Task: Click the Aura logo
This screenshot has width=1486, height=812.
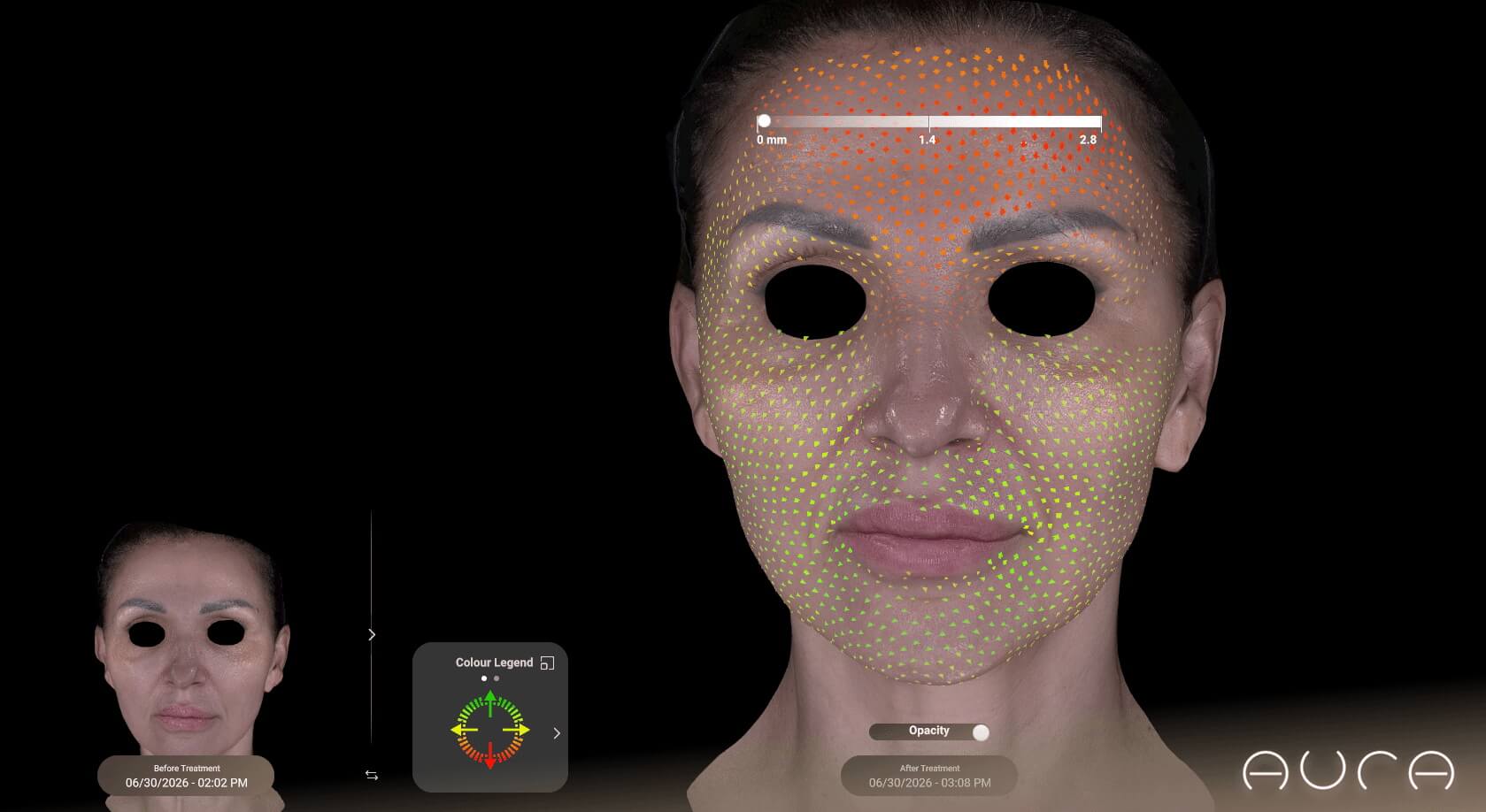Action: [x=1348, y=770]
